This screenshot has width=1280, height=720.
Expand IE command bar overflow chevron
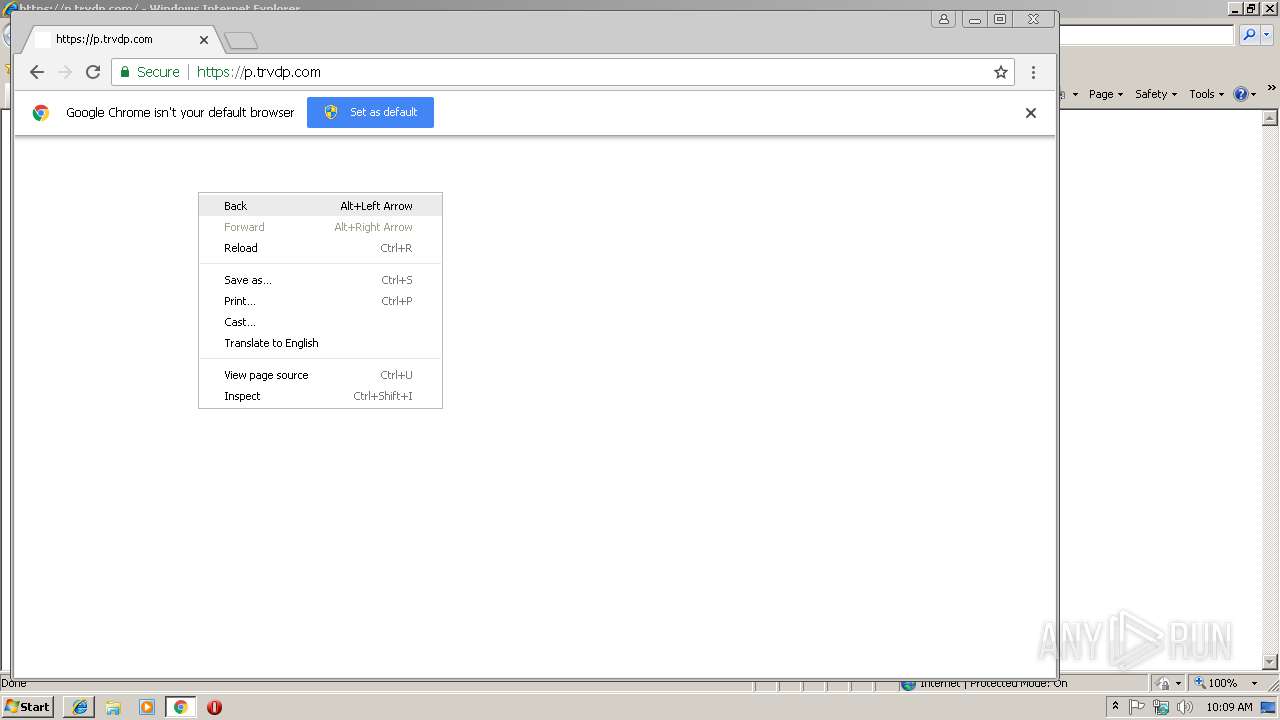[1272, 89]
